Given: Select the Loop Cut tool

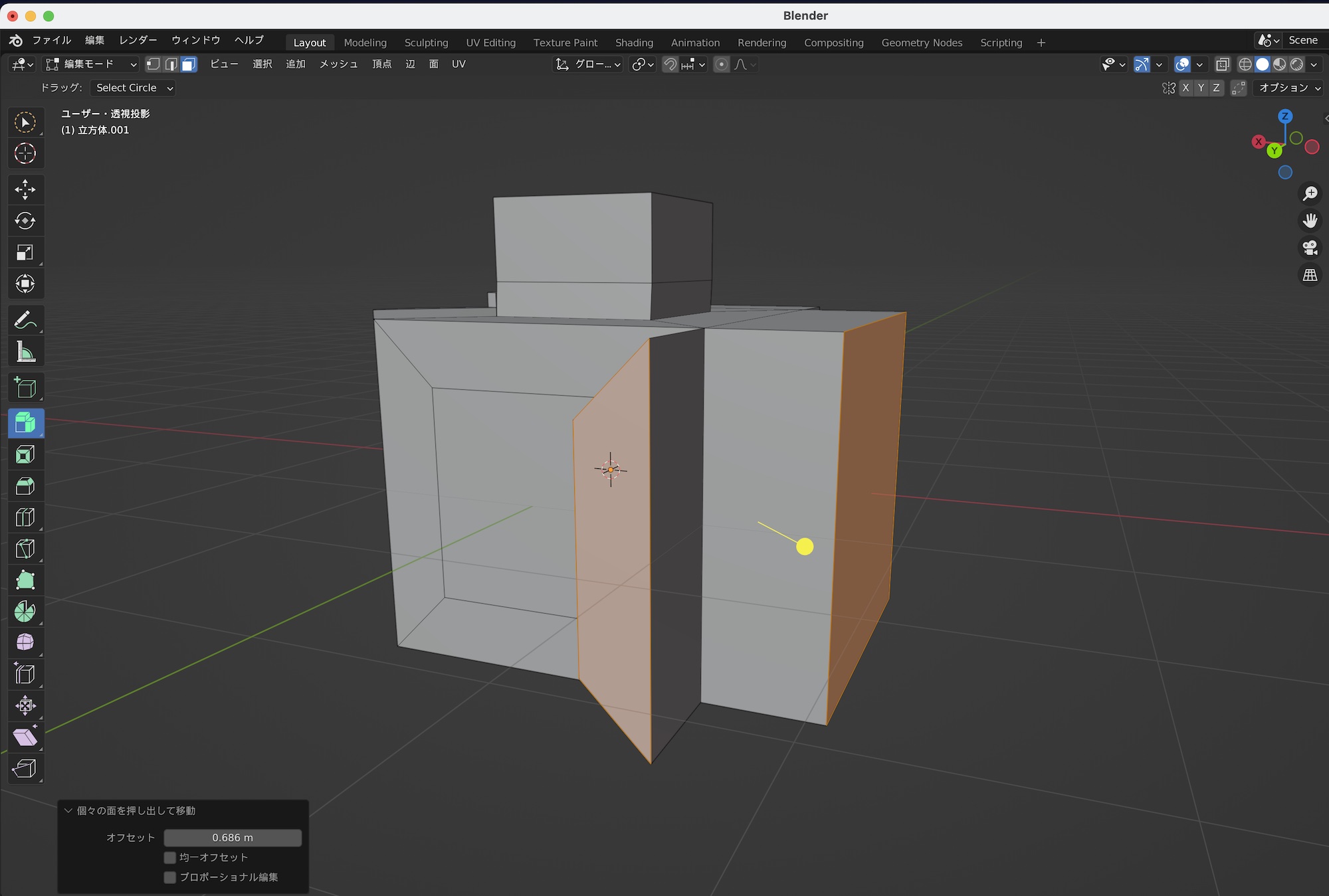Looking at the screenshot, I should click(x=25, y=517).
